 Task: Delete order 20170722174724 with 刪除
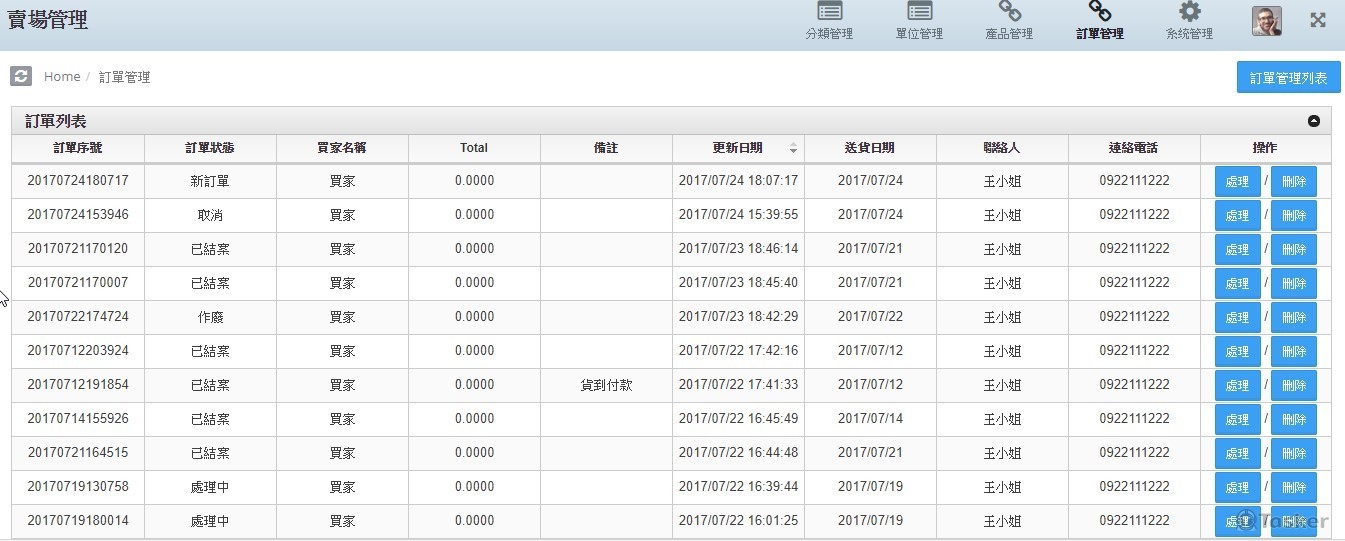(1293, 318)
